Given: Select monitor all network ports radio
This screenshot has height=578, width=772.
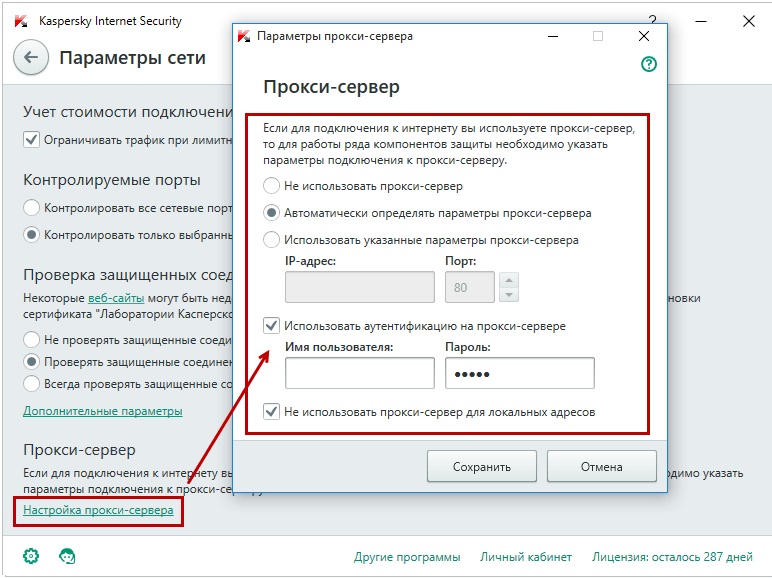Looking at the screenshot, I should [32, 208].
